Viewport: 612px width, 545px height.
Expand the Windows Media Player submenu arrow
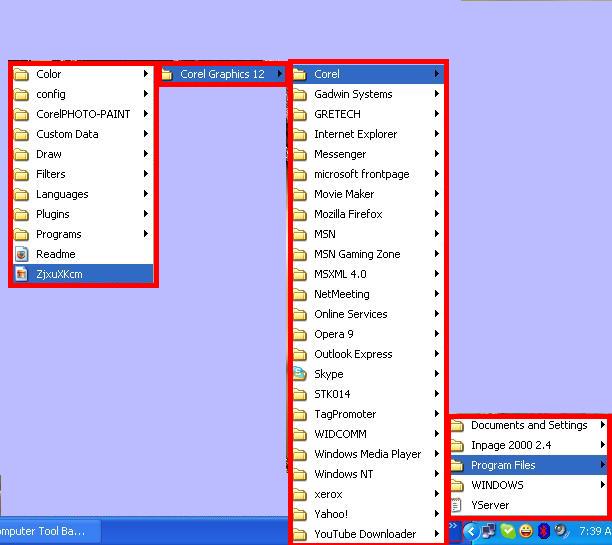point(437,453)
